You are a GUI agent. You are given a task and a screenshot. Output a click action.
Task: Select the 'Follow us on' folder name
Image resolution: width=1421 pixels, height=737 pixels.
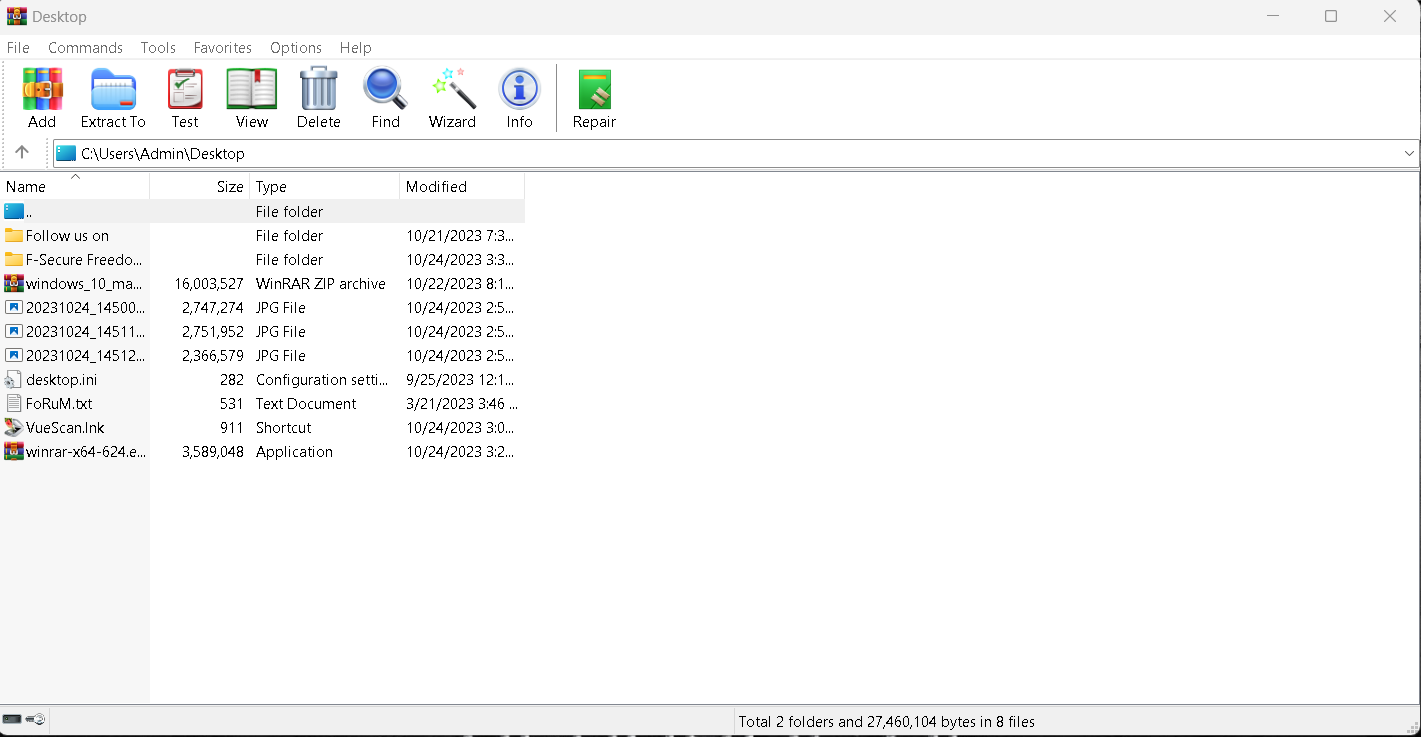click(67, 236)
